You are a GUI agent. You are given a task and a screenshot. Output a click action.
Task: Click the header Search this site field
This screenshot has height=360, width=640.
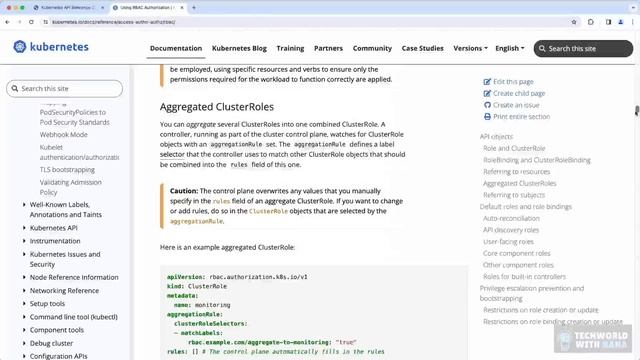(583, 49)
